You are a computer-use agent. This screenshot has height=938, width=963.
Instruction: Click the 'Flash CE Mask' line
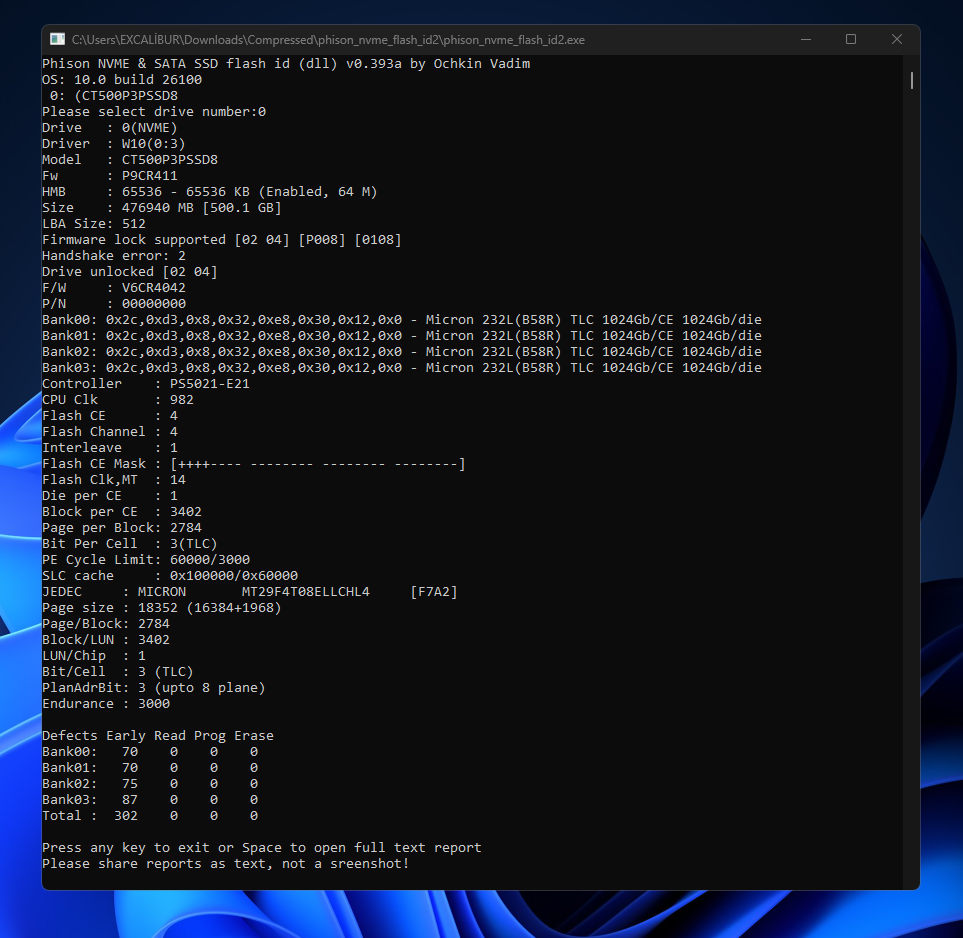[x=254, y=463]
